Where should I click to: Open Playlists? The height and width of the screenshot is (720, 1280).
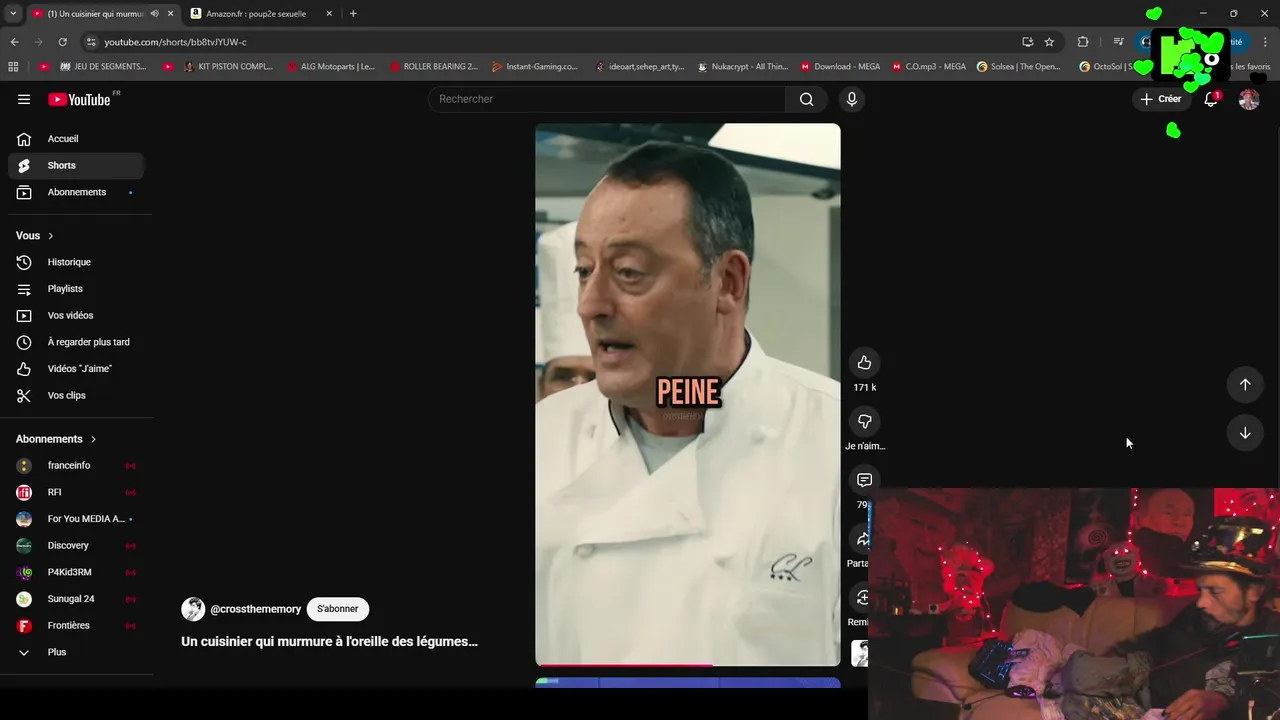click(76, 288)
